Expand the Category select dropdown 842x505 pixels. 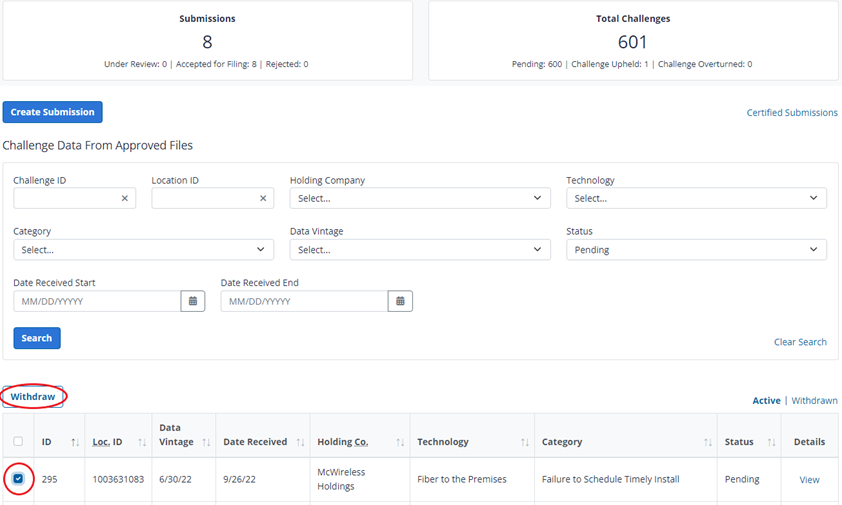pos(143,250)
